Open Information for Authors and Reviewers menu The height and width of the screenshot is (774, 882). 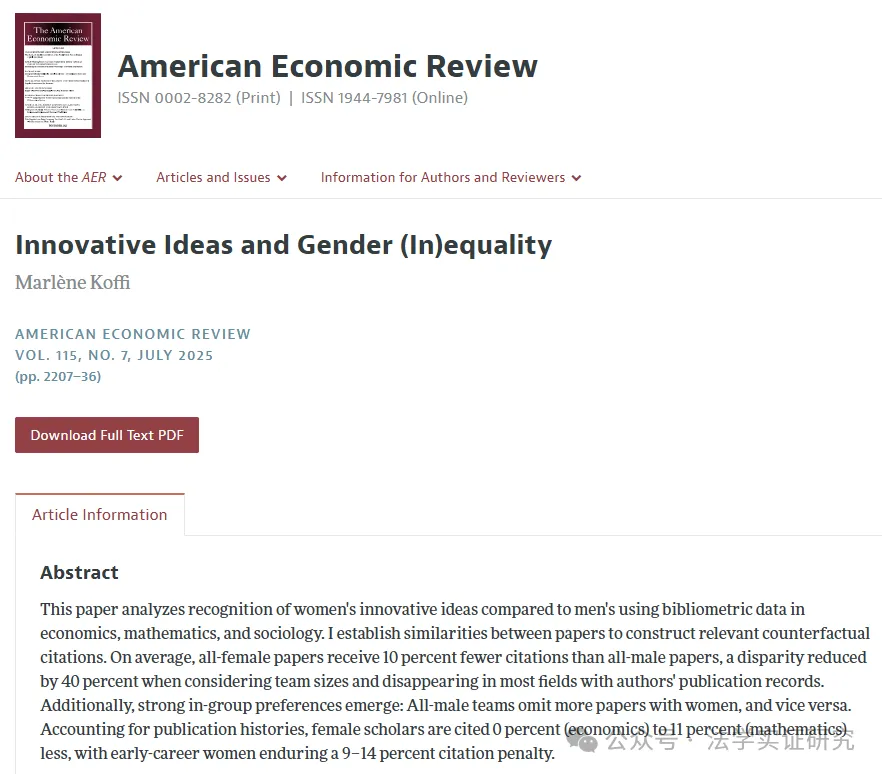pos(451,177)
